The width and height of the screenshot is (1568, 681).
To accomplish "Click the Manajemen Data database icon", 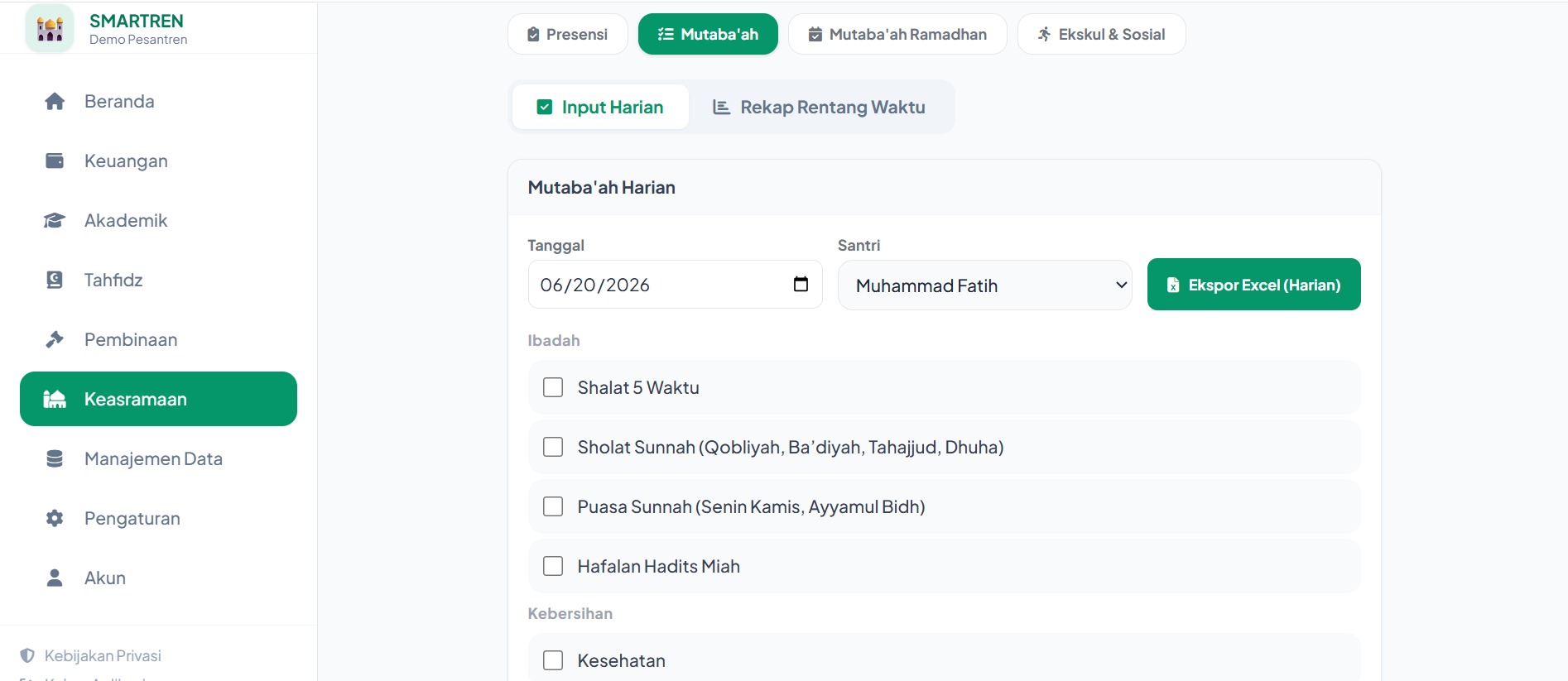I will click(x=55, y=458).
